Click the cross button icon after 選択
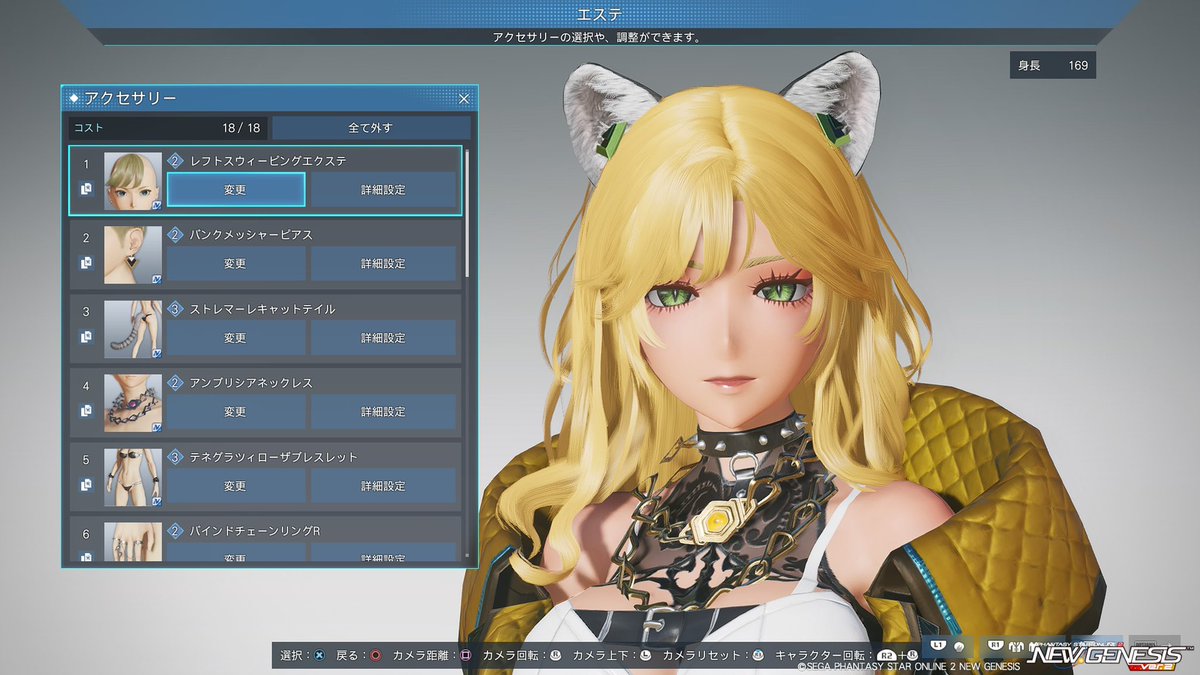1200x675 pixels. [319, 656]
